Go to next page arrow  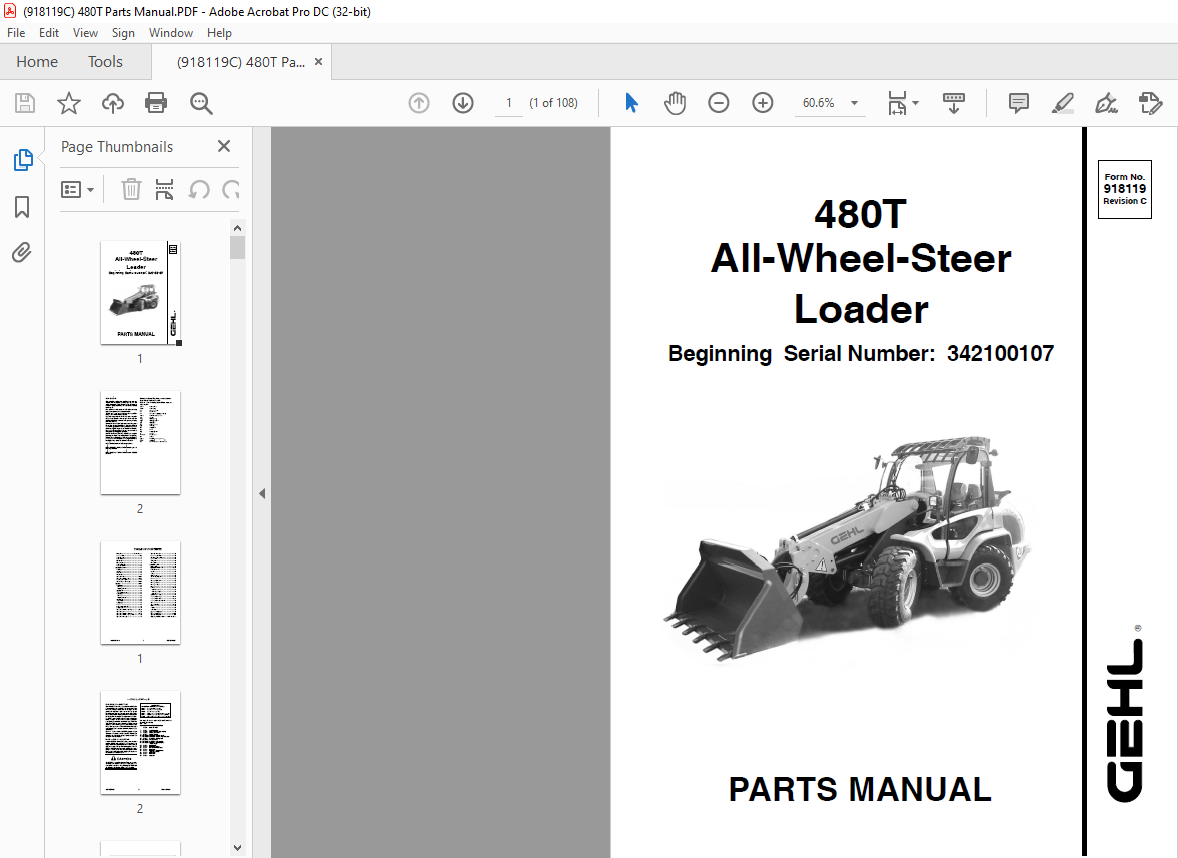(x=463, y=103)
